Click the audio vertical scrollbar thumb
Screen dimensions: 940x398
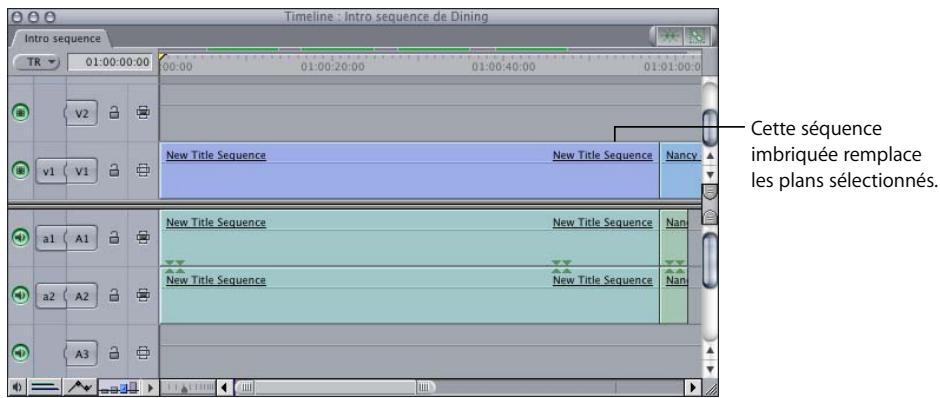pyautogui.click(x=710, y=261)
